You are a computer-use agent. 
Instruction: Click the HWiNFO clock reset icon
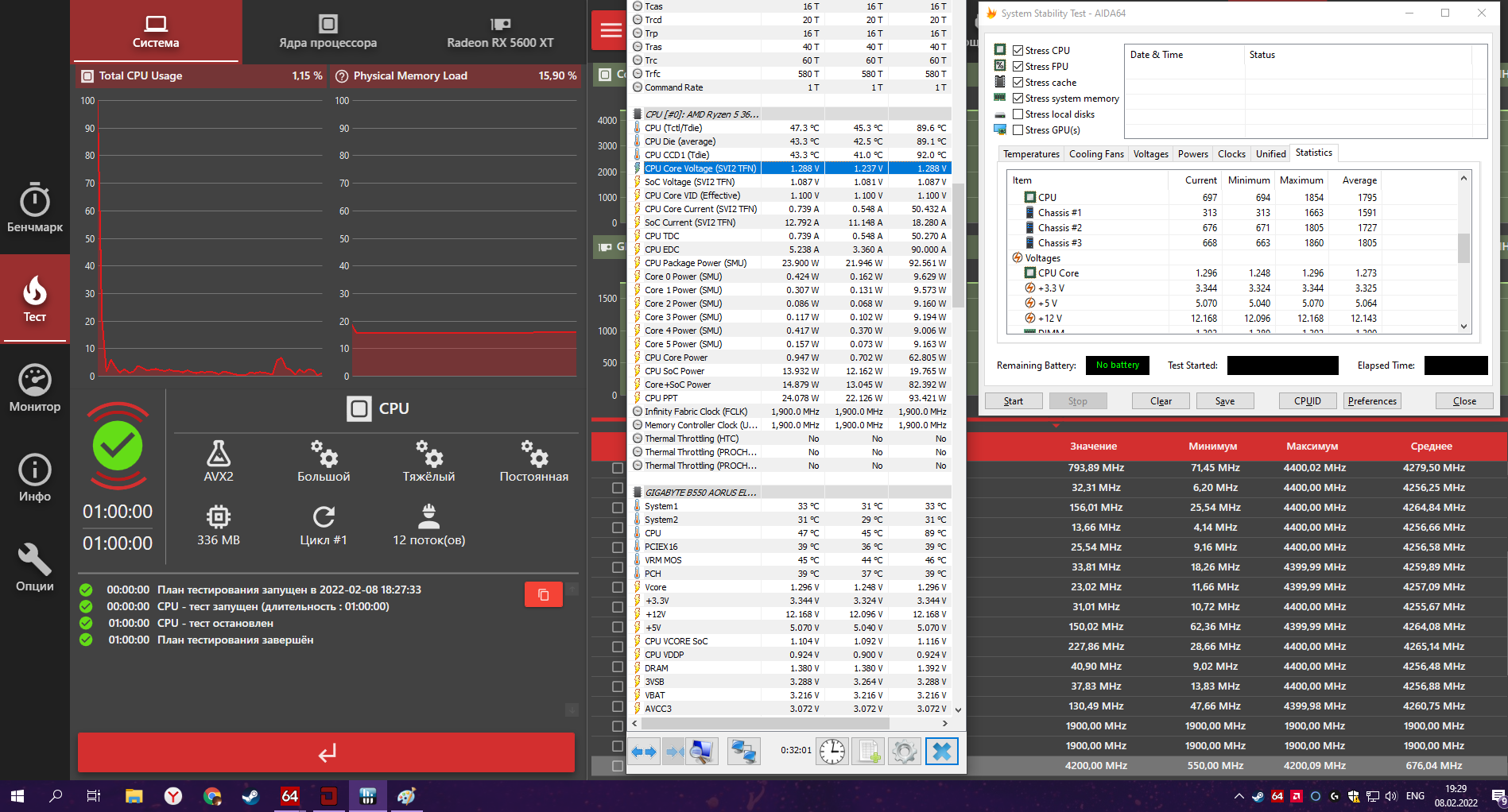coord(832,751)
